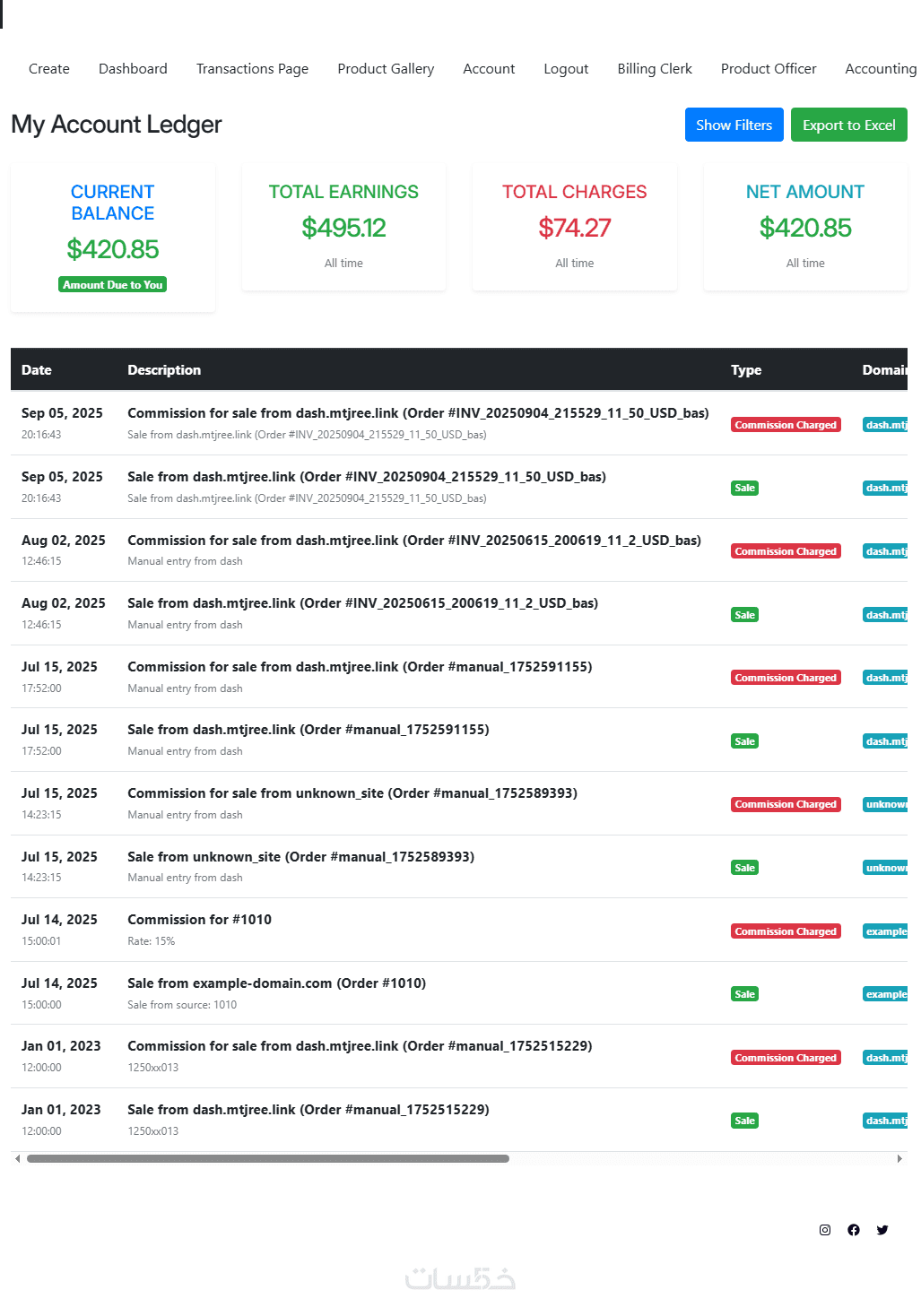
Task: Open the Create menu item
Action: pos(49,69)
